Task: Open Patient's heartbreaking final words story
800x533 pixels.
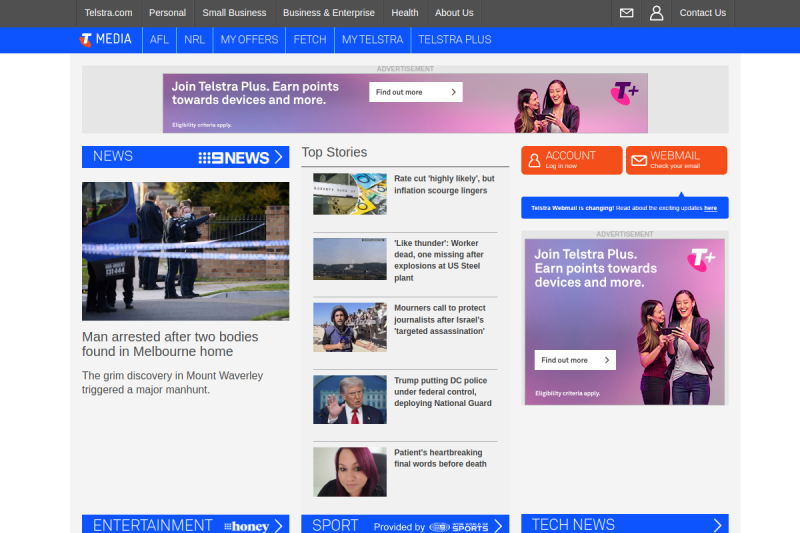Action: (x=440, y=458)
